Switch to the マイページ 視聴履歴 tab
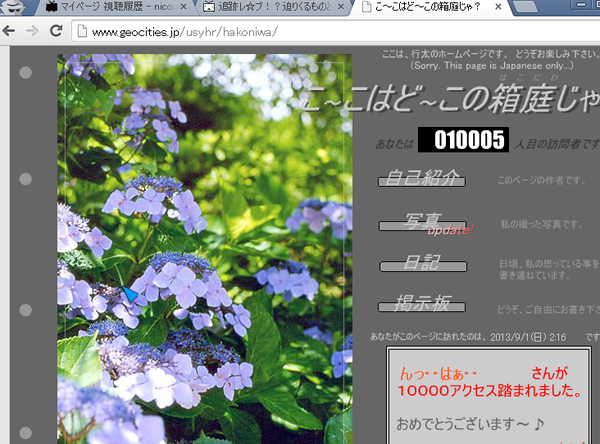 pyautogui.click(x=115, y=7)
